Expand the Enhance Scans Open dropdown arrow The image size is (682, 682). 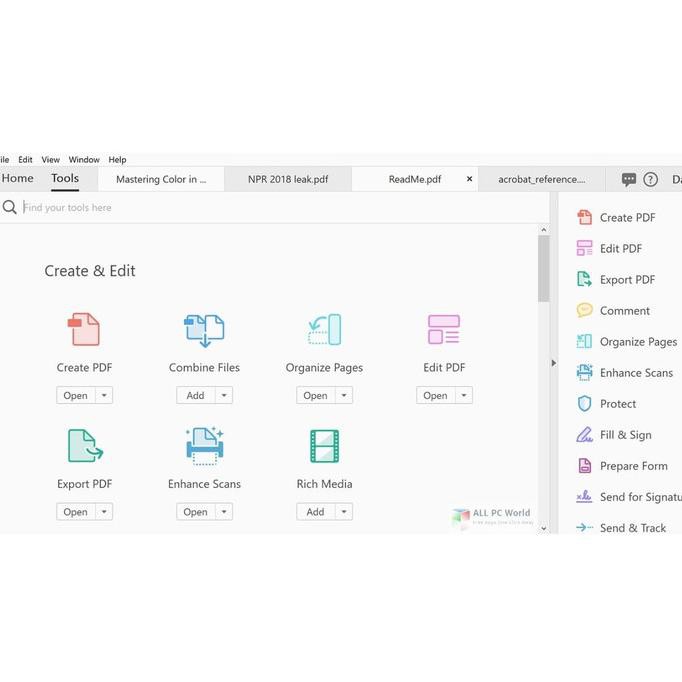tap(224, 512)
